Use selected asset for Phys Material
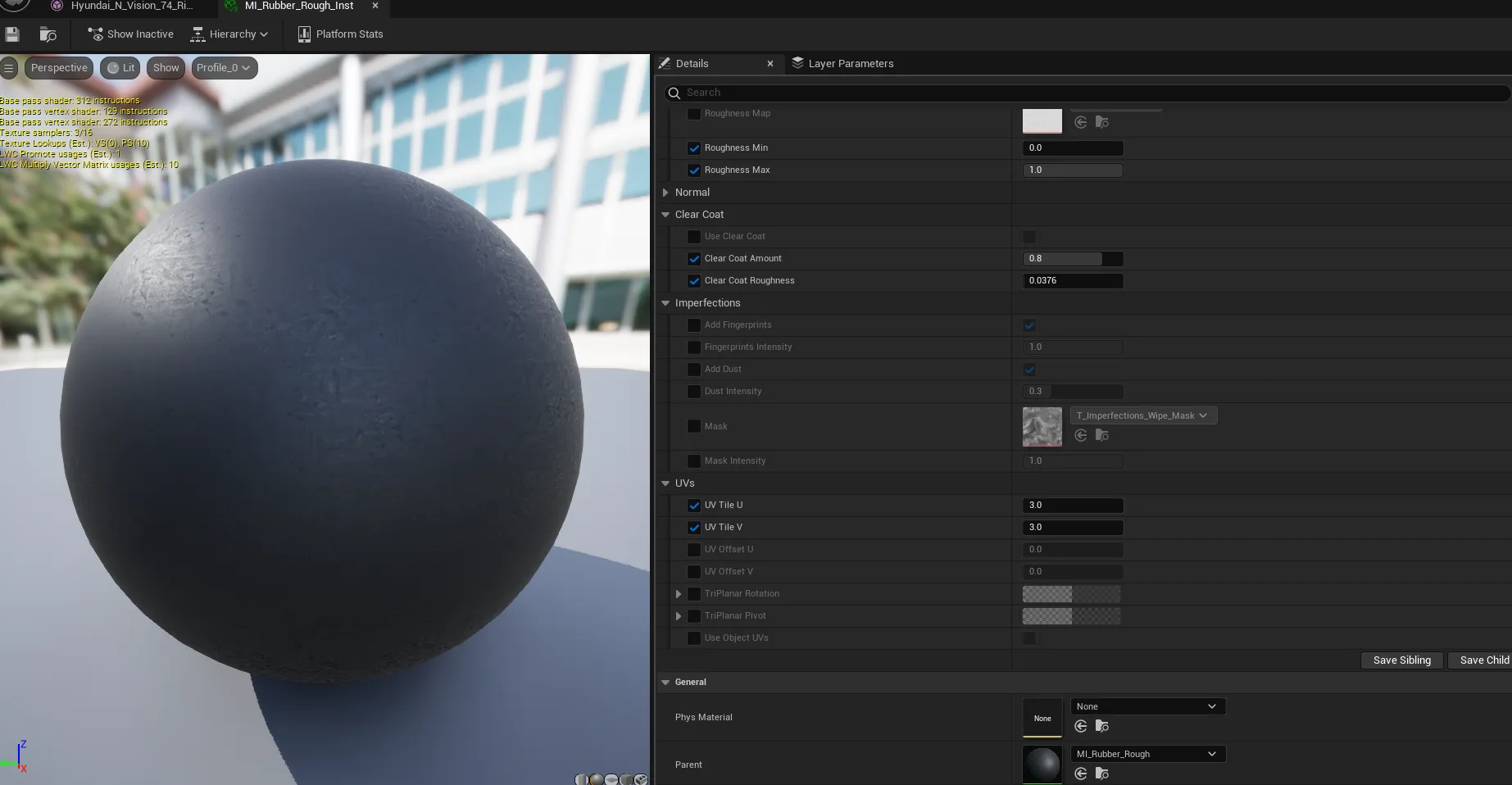The width and height of the screenshot is (1512, 785). [1081, 726]
